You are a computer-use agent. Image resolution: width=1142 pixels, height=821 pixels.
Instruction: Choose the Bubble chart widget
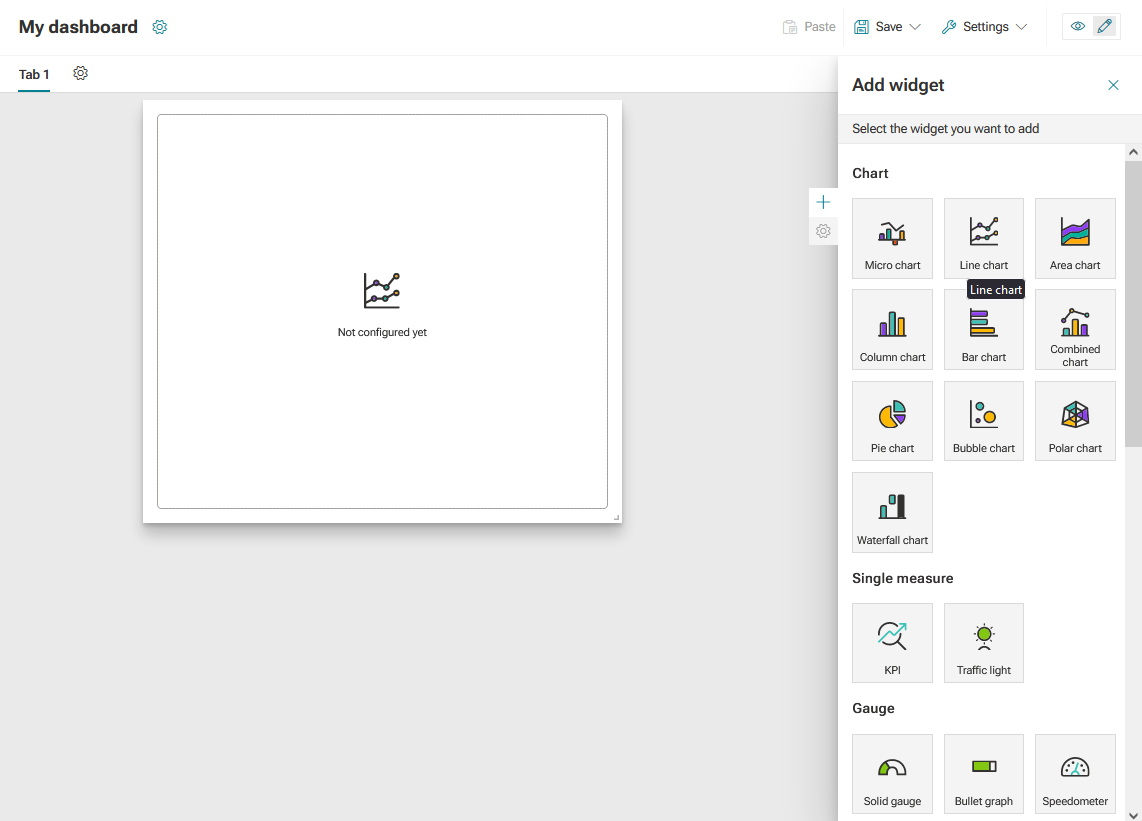point(983,421)
